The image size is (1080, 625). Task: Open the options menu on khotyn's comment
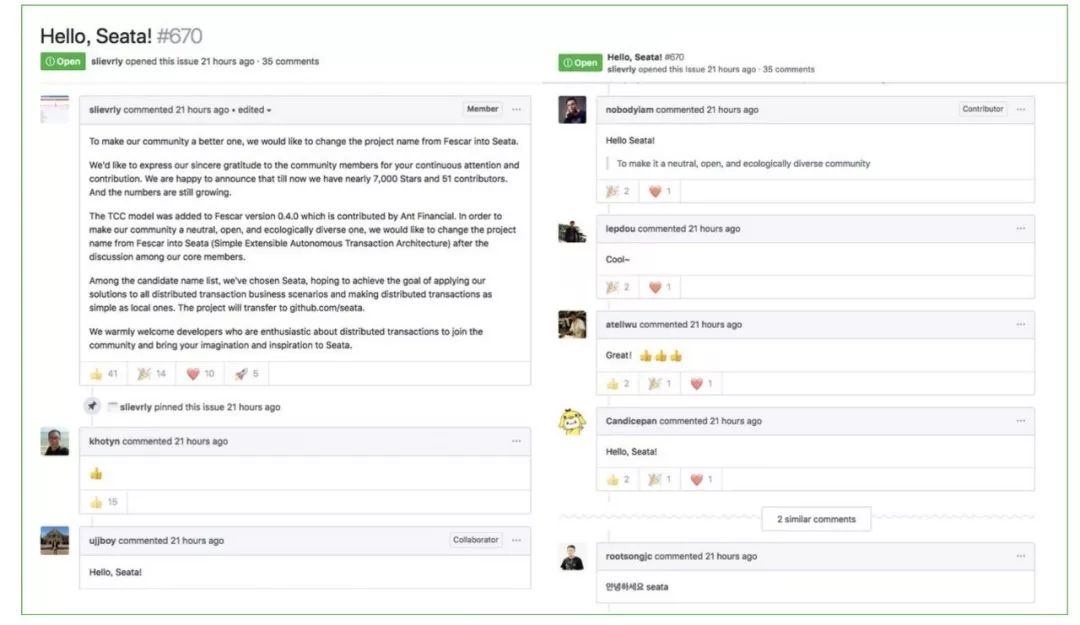(517, 441)
